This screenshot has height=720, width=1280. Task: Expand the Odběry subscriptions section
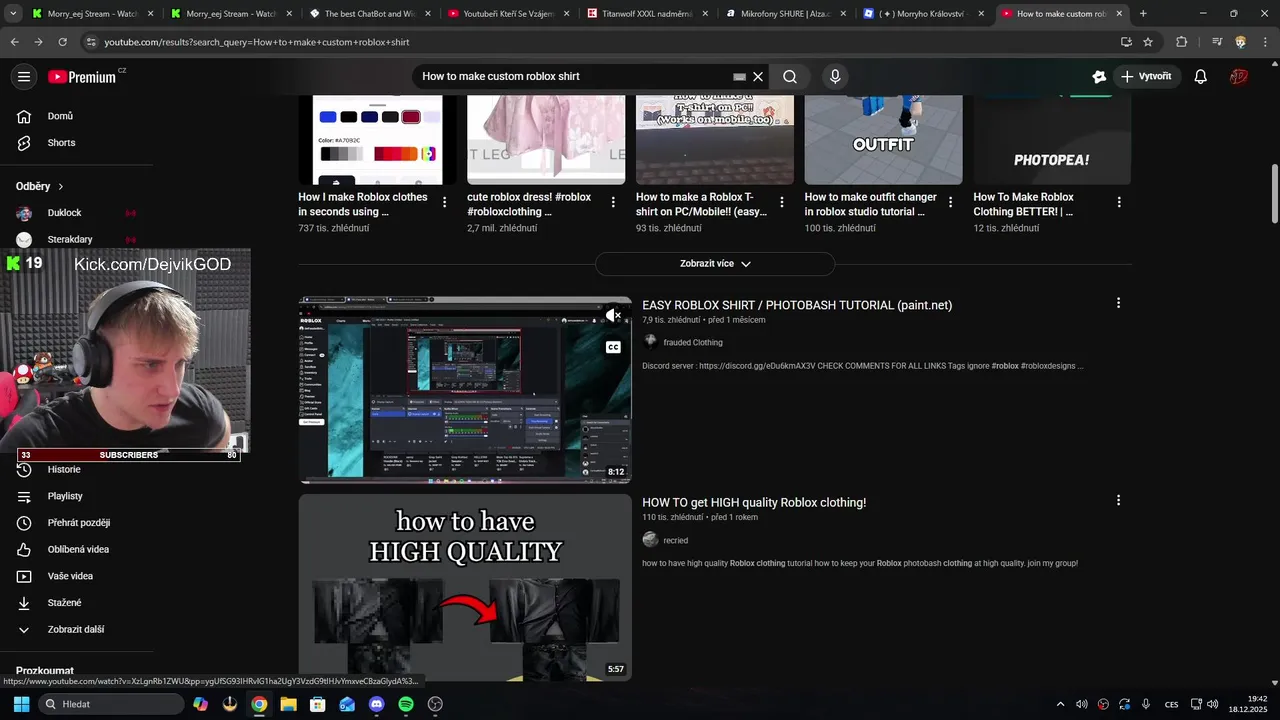(x=40, y=187)
